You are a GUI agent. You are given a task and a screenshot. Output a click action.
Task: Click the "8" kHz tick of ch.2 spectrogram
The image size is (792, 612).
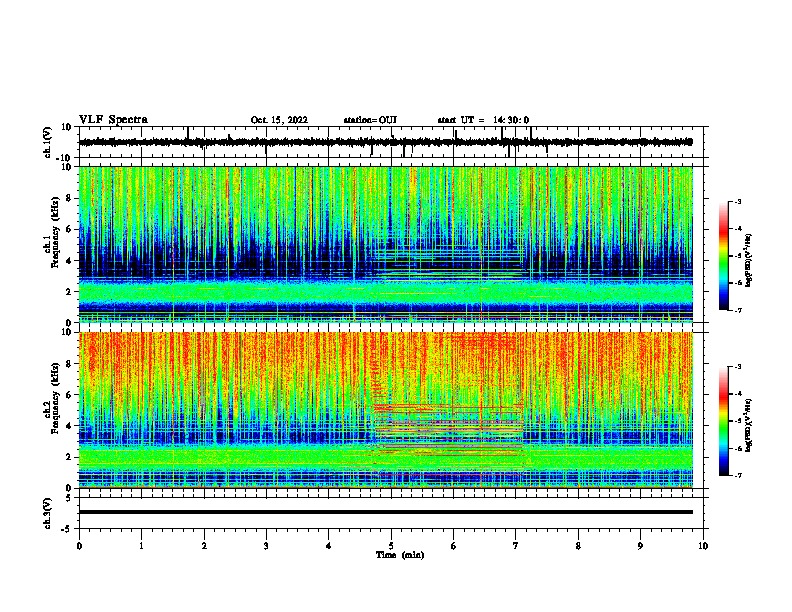click(x=70, y=364)
